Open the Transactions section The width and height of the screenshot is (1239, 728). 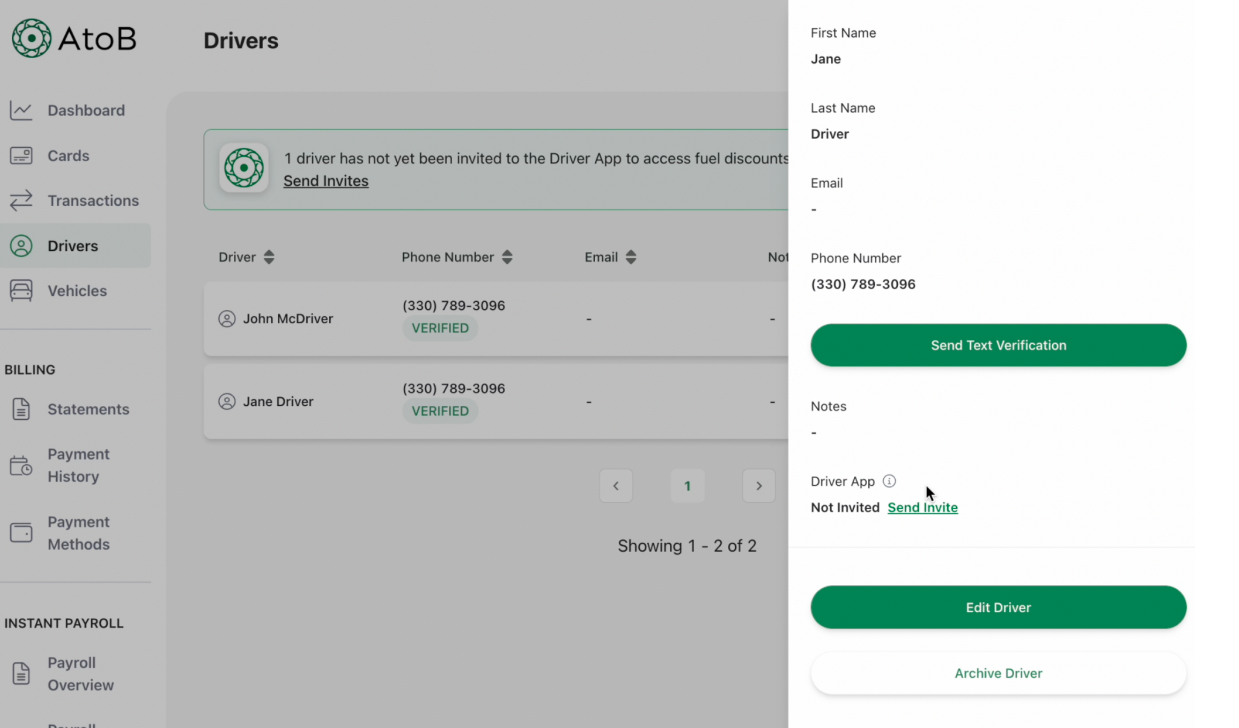click(x=94, y=200)
